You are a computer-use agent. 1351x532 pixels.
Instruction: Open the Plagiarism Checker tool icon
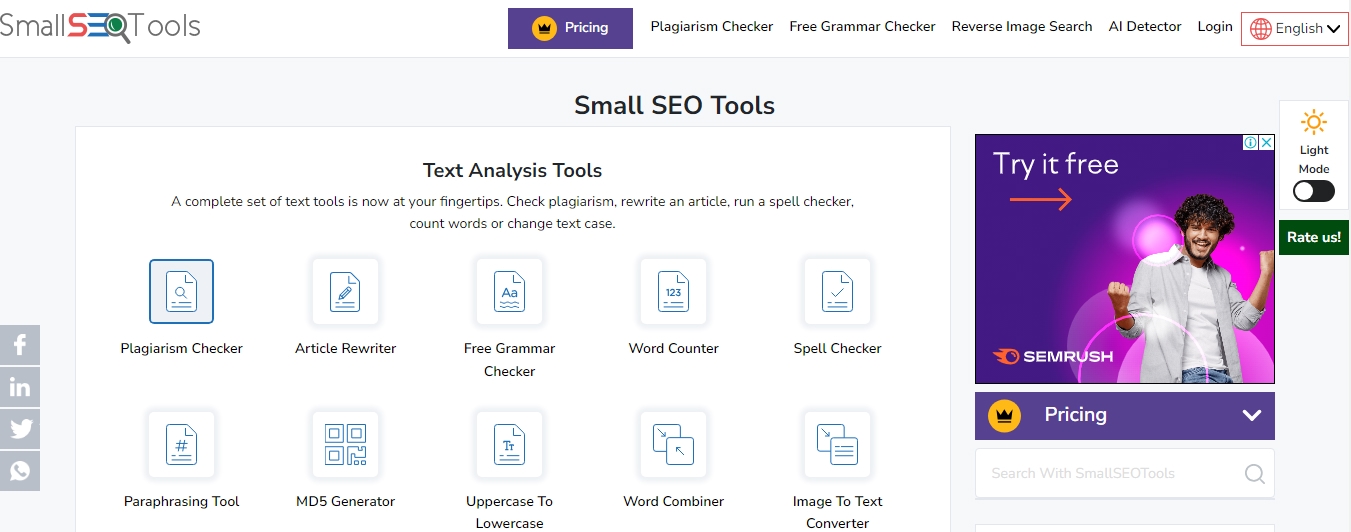point(181,291)
